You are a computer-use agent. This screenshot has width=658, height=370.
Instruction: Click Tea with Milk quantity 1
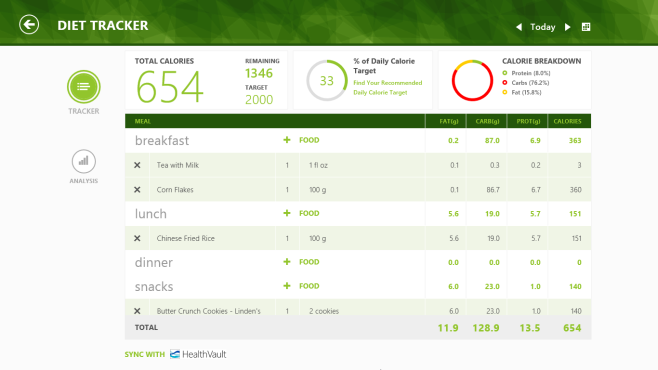click(287, 165)
